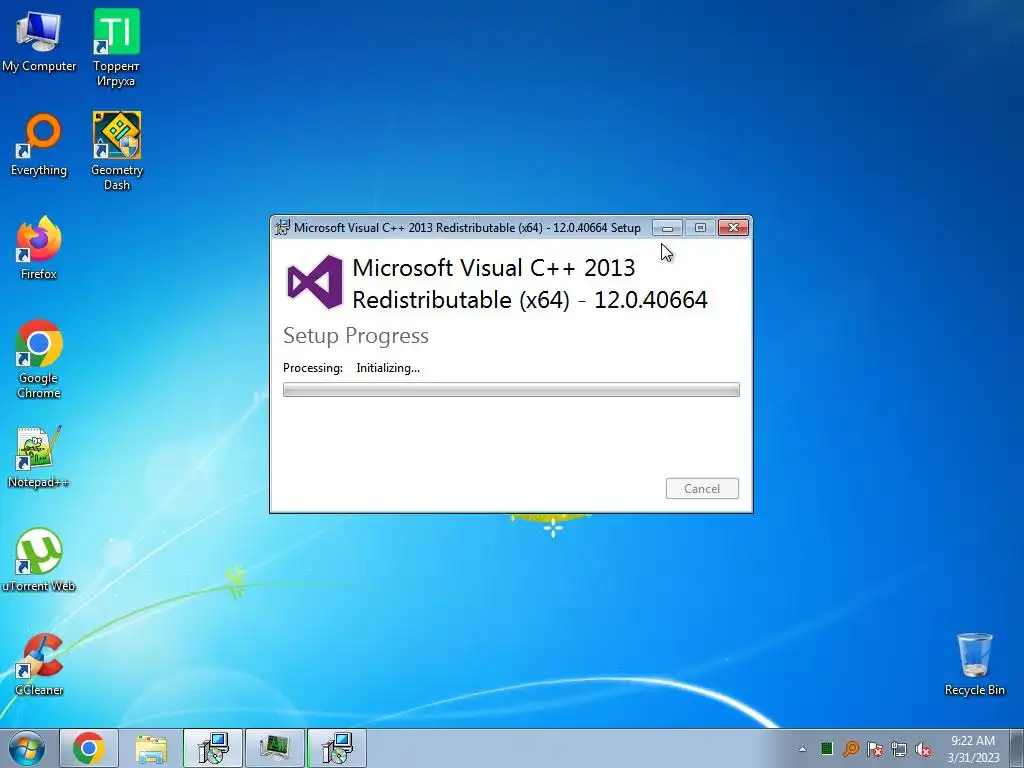Click the 'Processing:' label
The width and height of the screenshot is (1024, 768).
tap(313, 368)
